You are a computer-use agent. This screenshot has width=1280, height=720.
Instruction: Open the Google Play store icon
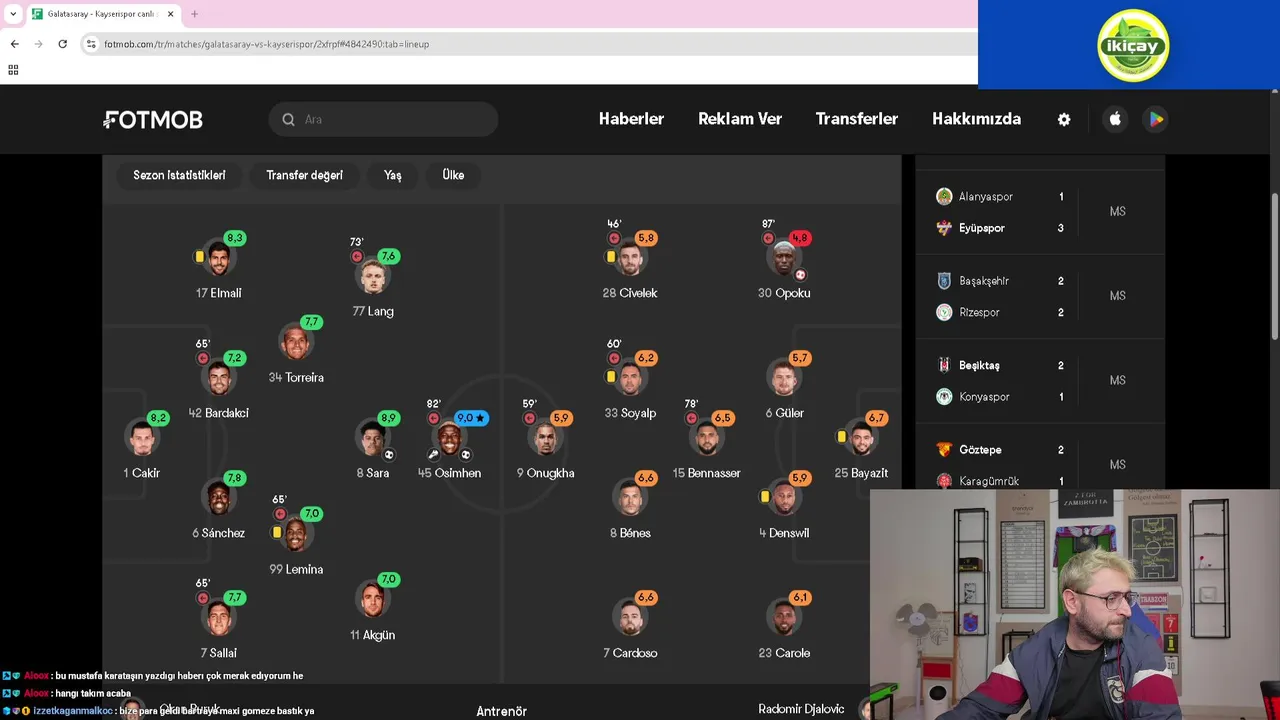[1156, 119]
